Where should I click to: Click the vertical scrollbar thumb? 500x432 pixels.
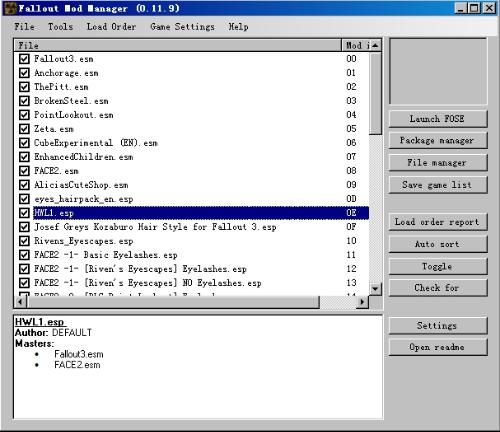click(375, 93)
